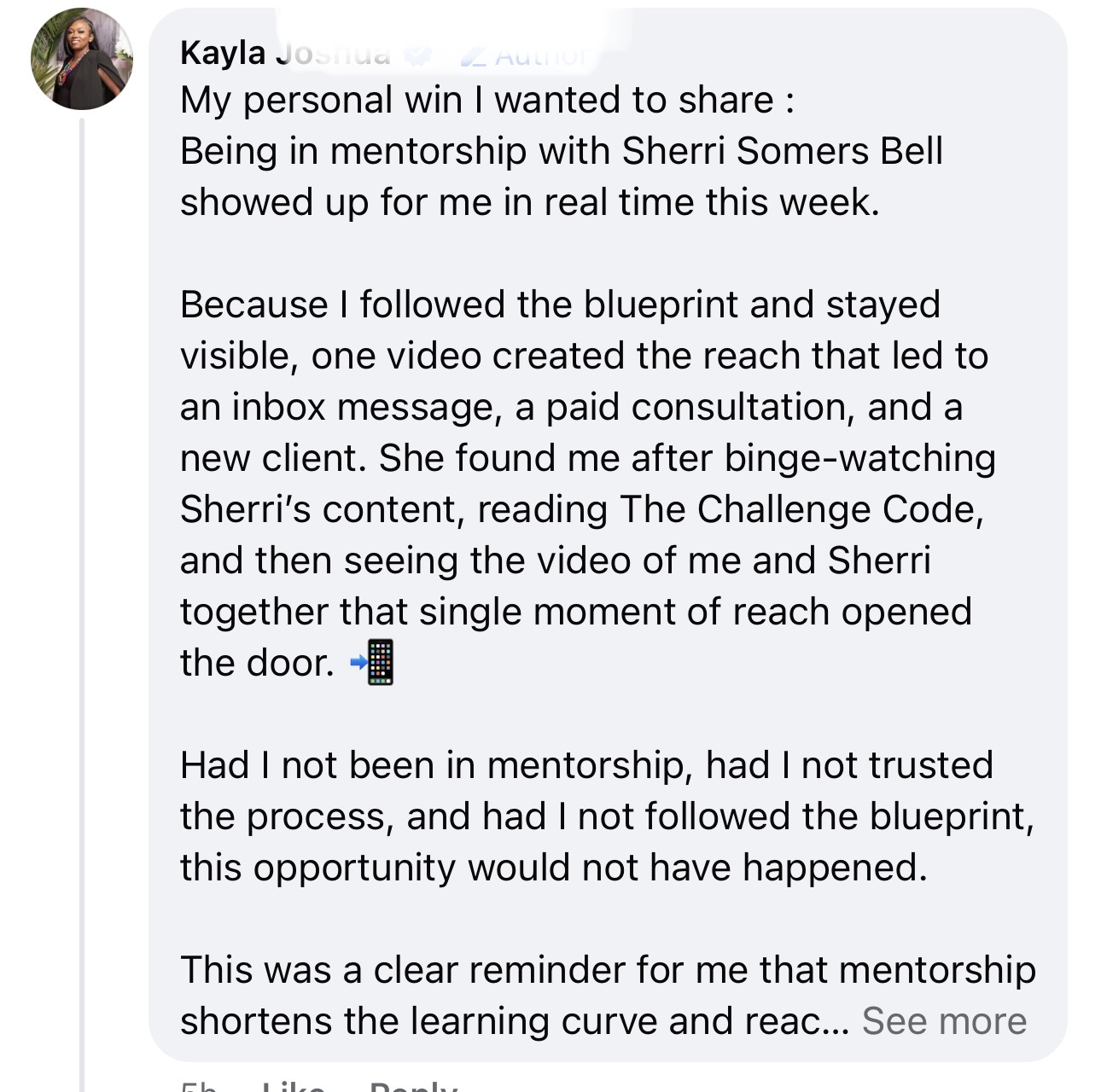This screenshot has height=1092, width=1101.
Task: Click the 'Because I followed the blueprint' line
Action: pyautogui.click(x=559, y=305)
